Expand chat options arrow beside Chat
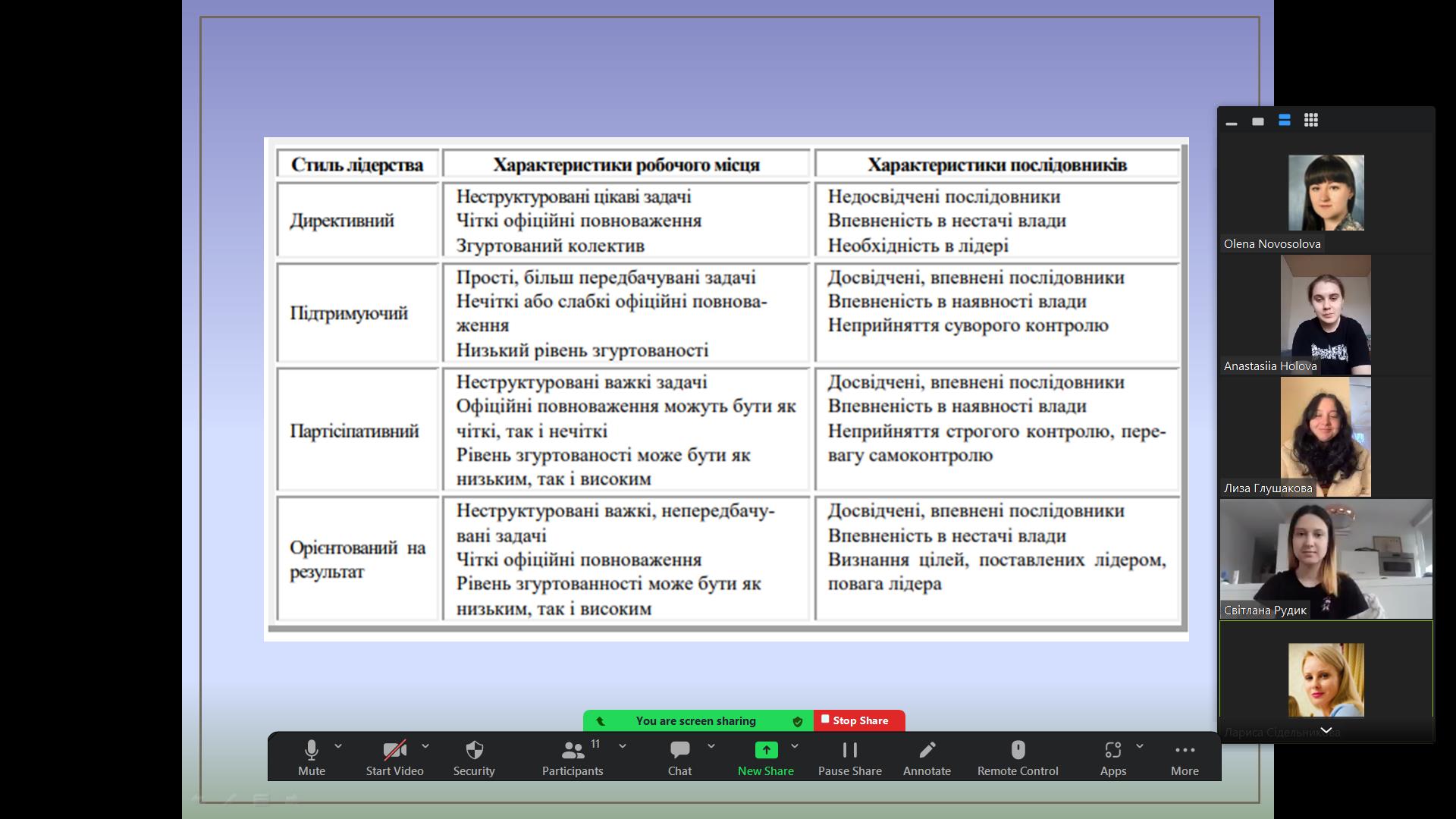Screen dimensions: 1456x819 711,746
